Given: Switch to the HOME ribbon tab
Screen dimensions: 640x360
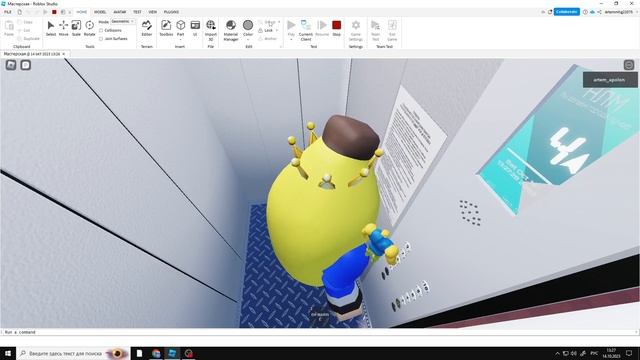Looking at the screenshot, I should (x=82, y=12).
